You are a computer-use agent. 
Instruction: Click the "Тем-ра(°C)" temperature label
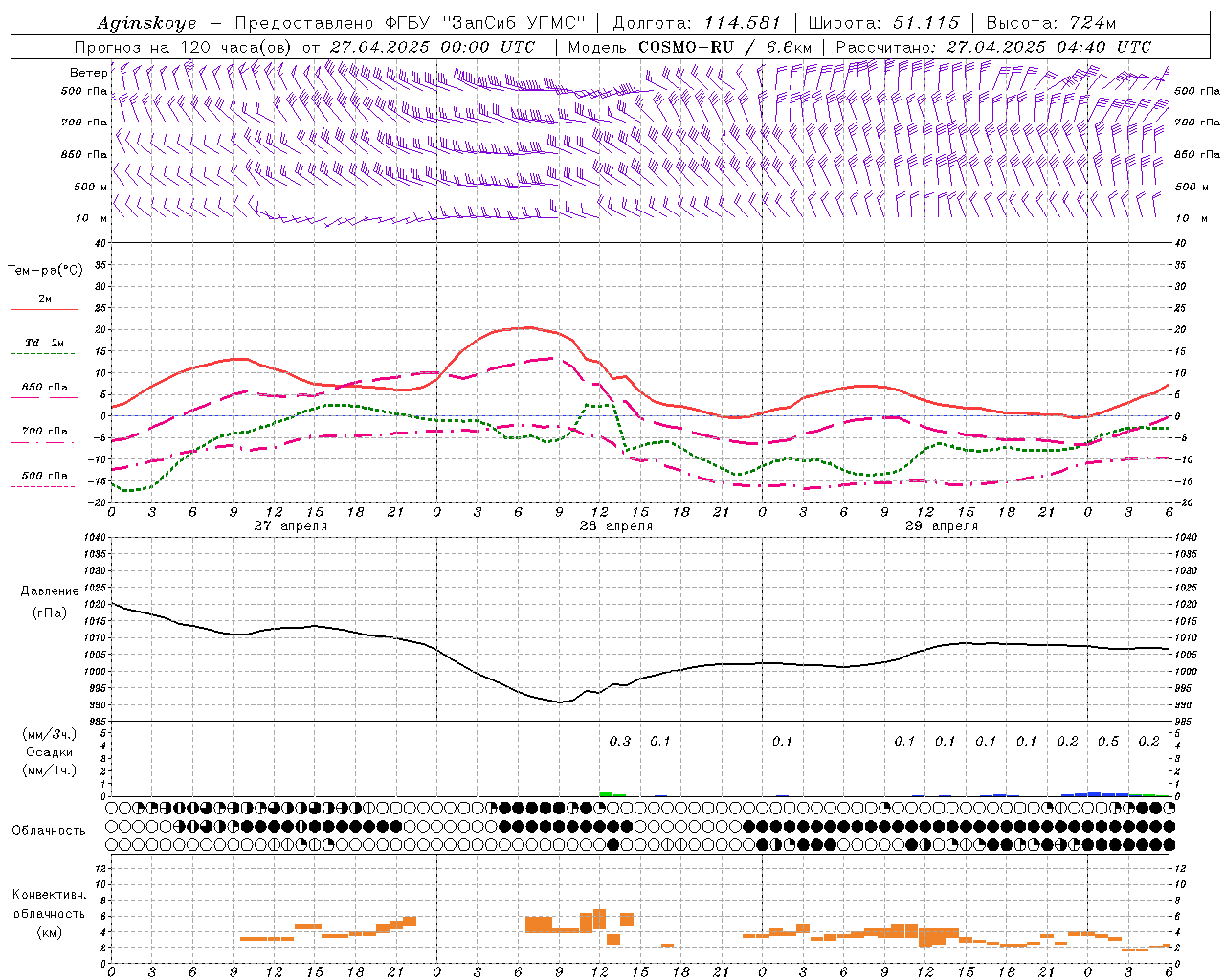45,271
